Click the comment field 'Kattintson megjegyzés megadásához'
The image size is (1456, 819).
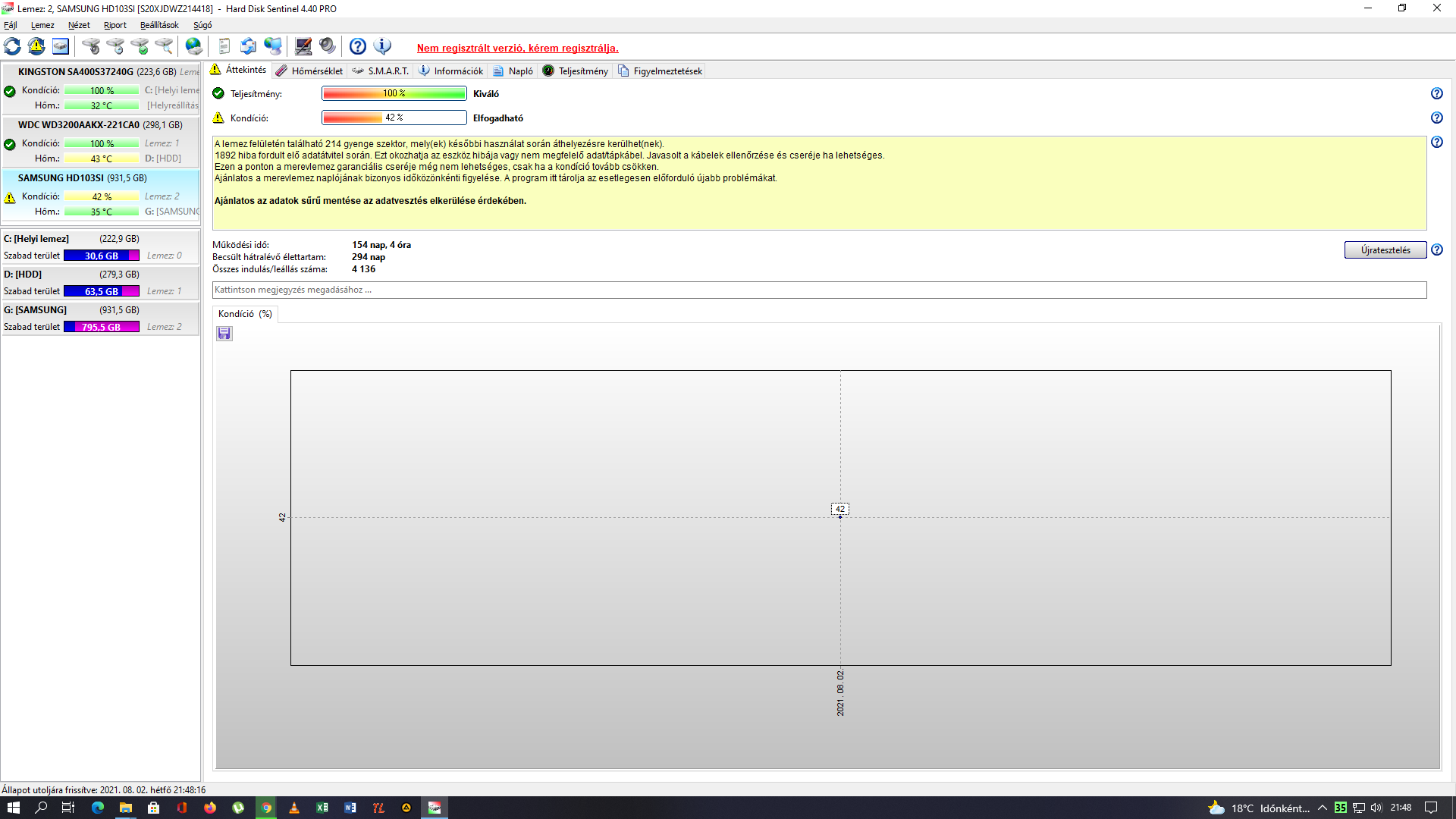point(819,290)
